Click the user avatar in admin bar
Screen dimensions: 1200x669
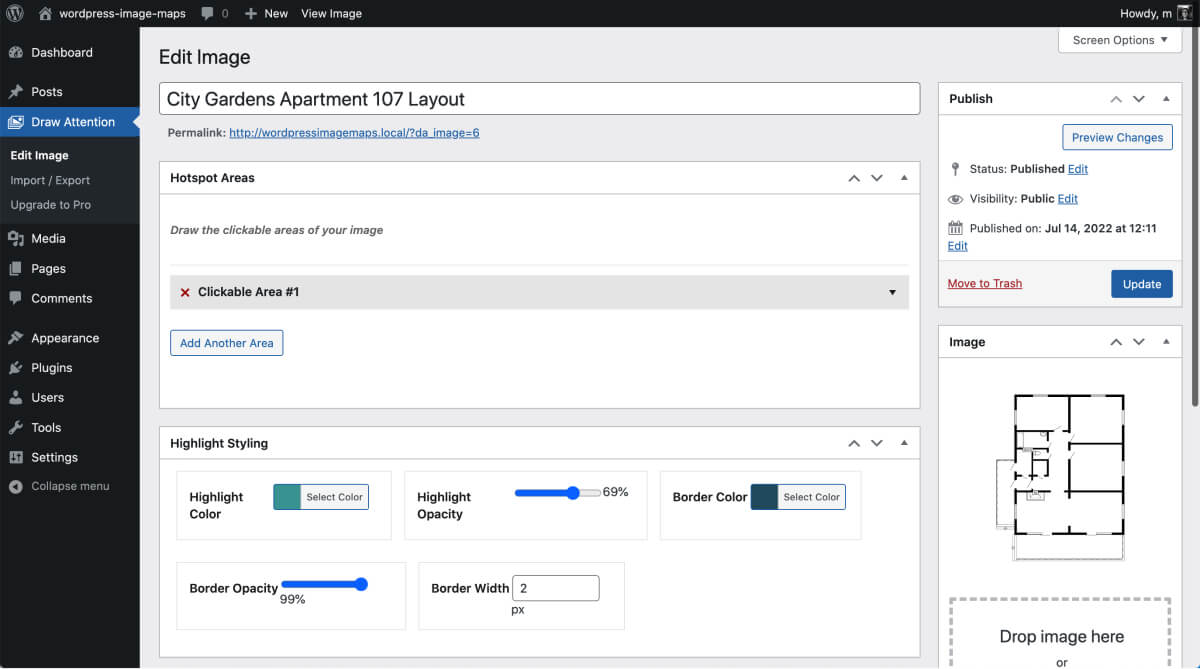1184,13
